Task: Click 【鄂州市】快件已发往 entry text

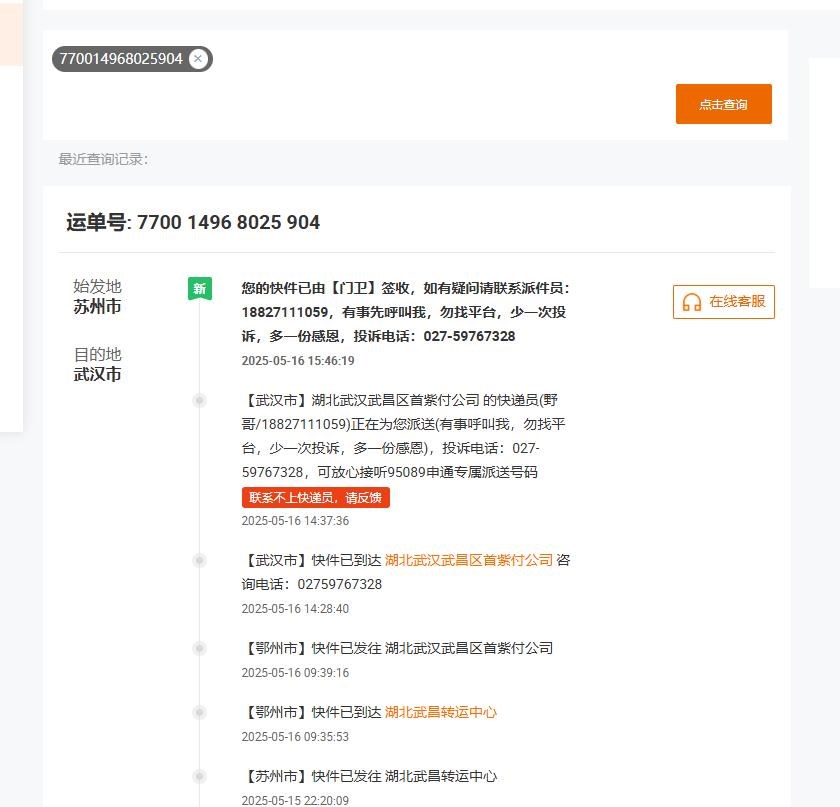Action: tap(398, 648)
